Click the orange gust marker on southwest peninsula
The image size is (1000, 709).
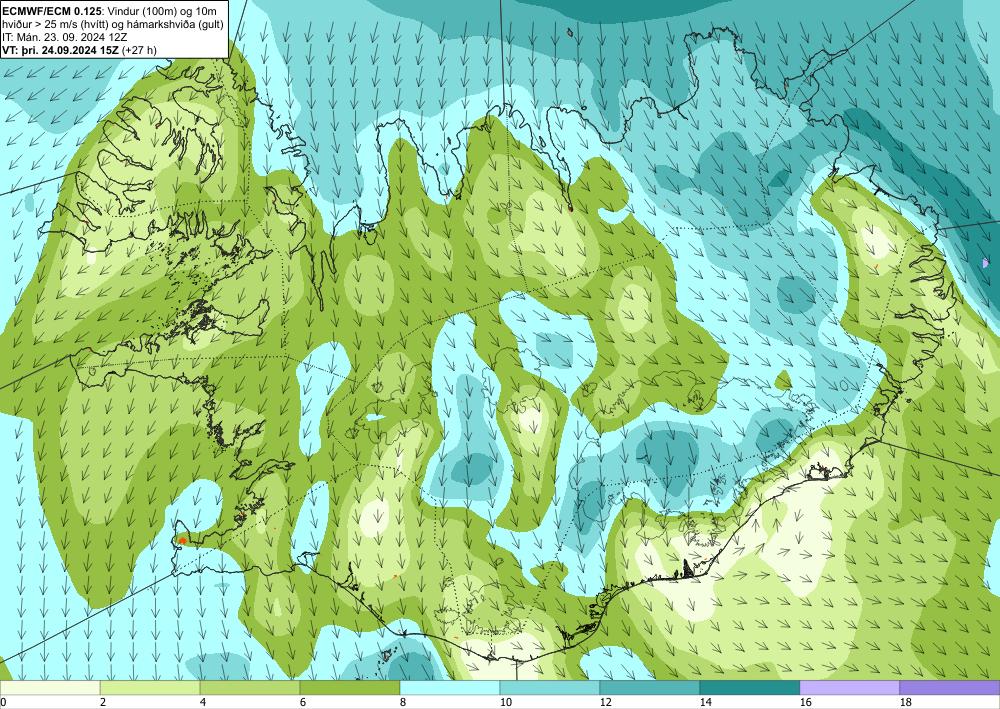182,541
